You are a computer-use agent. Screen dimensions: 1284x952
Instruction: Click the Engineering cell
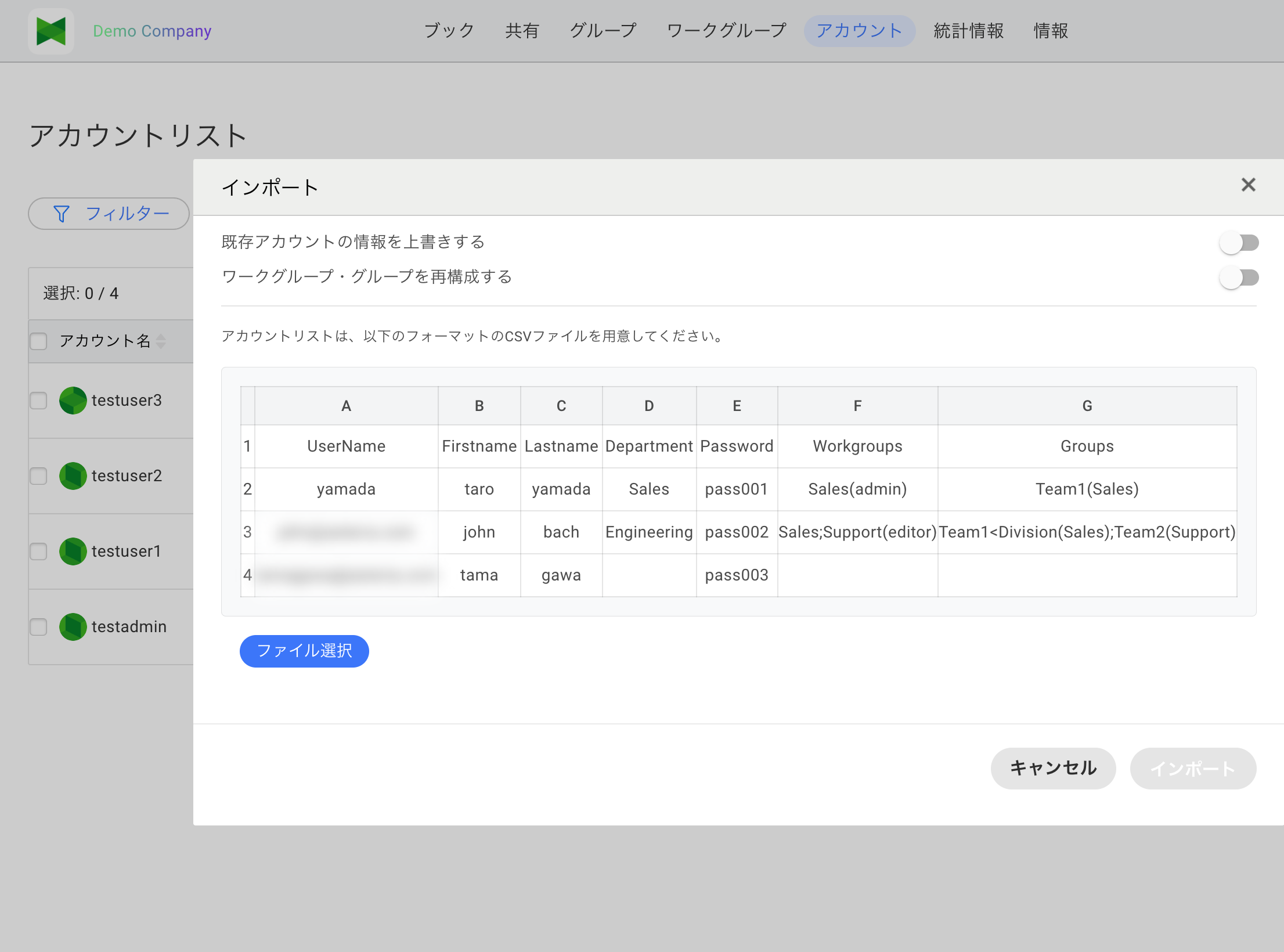[649, 532]
